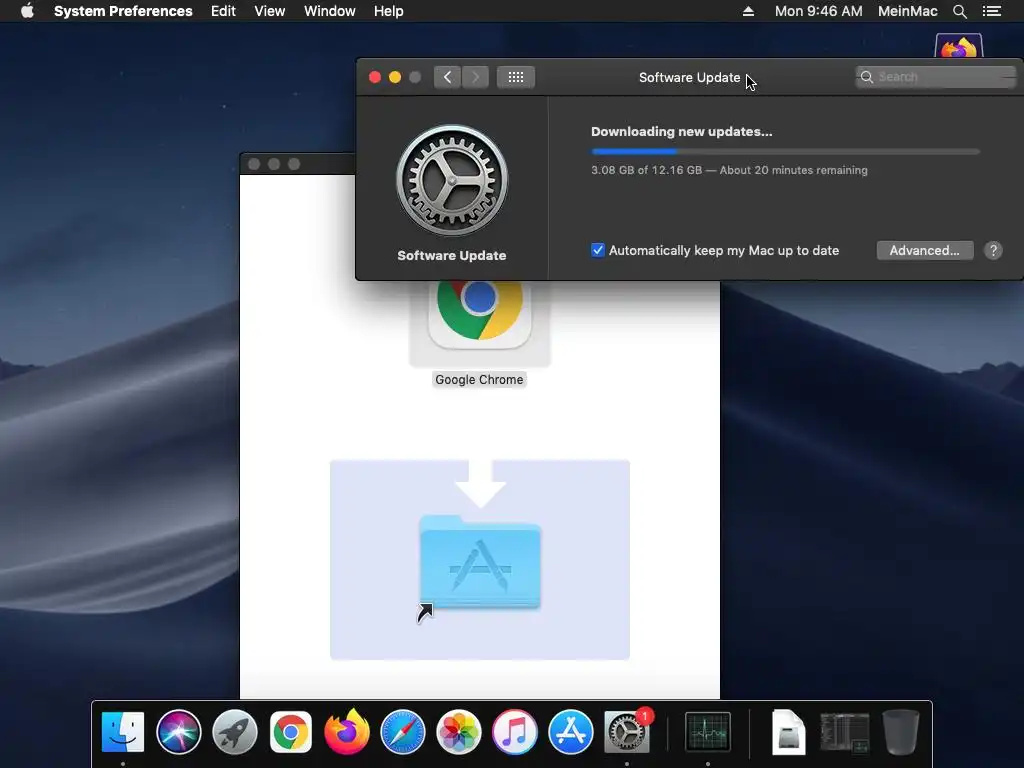
Task: Open the Apple menu
Action: pos(27,11)
